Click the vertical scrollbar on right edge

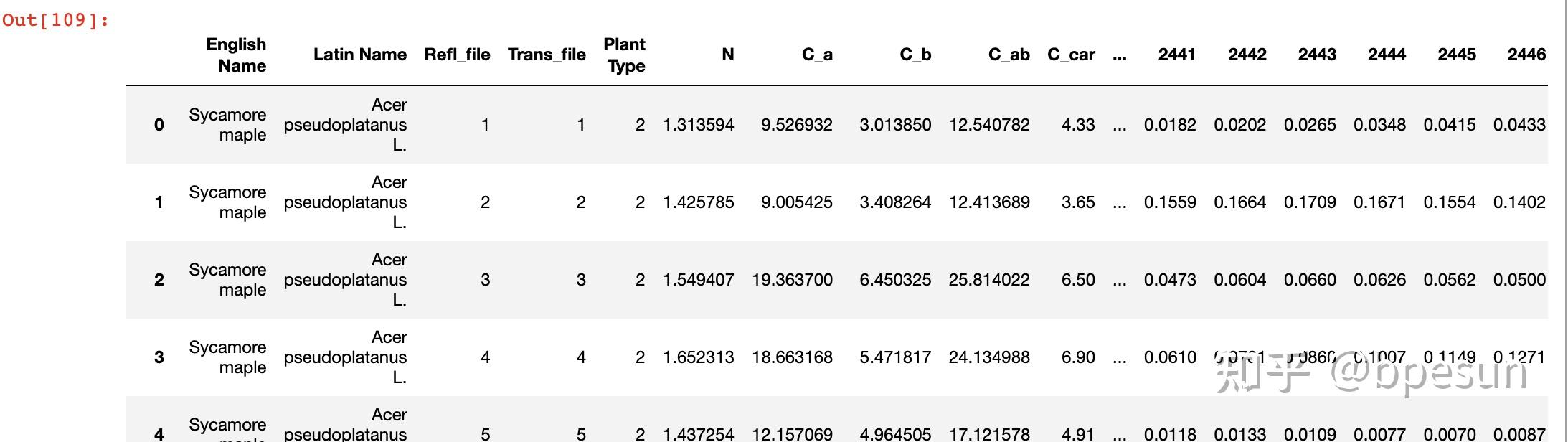coord(1564,221)
